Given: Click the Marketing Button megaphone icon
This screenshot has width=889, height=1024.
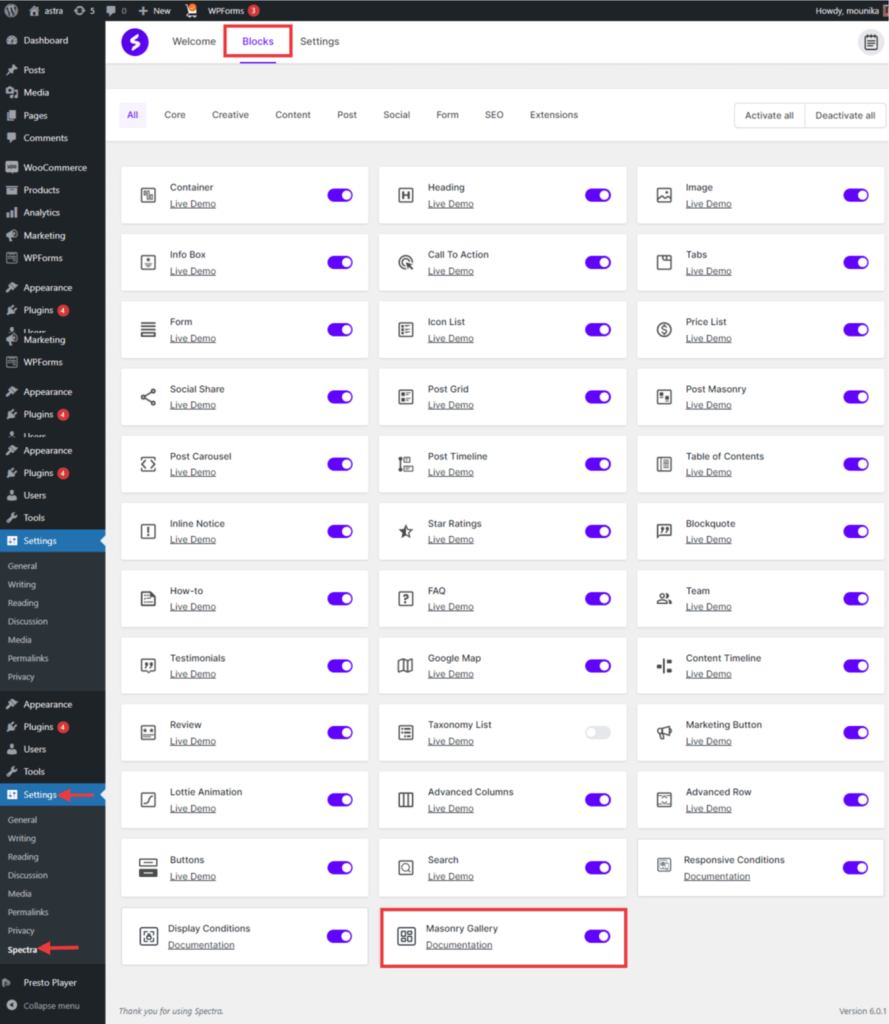Looking at the screenshot, I should click(x=664, y=733).
